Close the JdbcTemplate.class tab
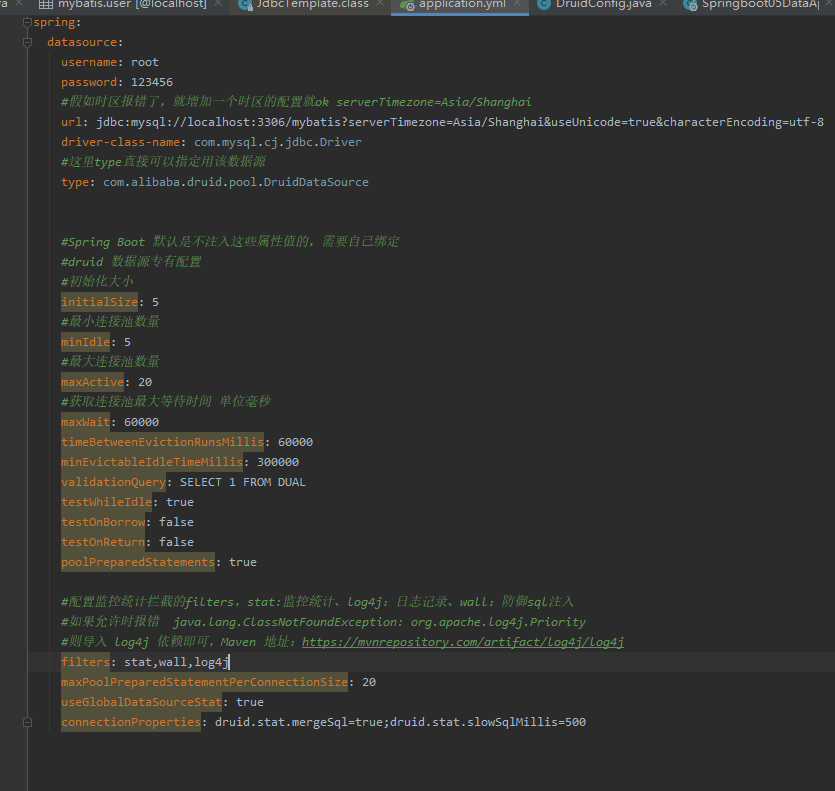The height and width of the screenshot is (791, 835). [380, 5]
